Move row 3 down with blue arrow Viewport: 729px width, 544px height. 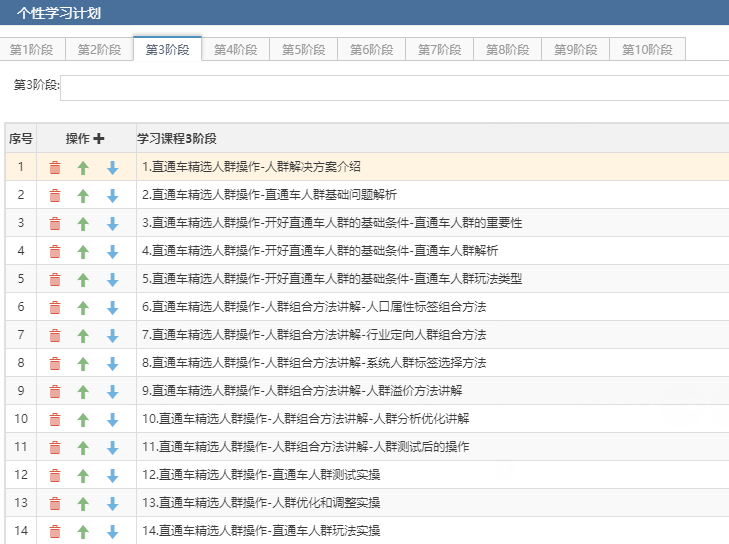pyautogui.click(x=112, y=224)
